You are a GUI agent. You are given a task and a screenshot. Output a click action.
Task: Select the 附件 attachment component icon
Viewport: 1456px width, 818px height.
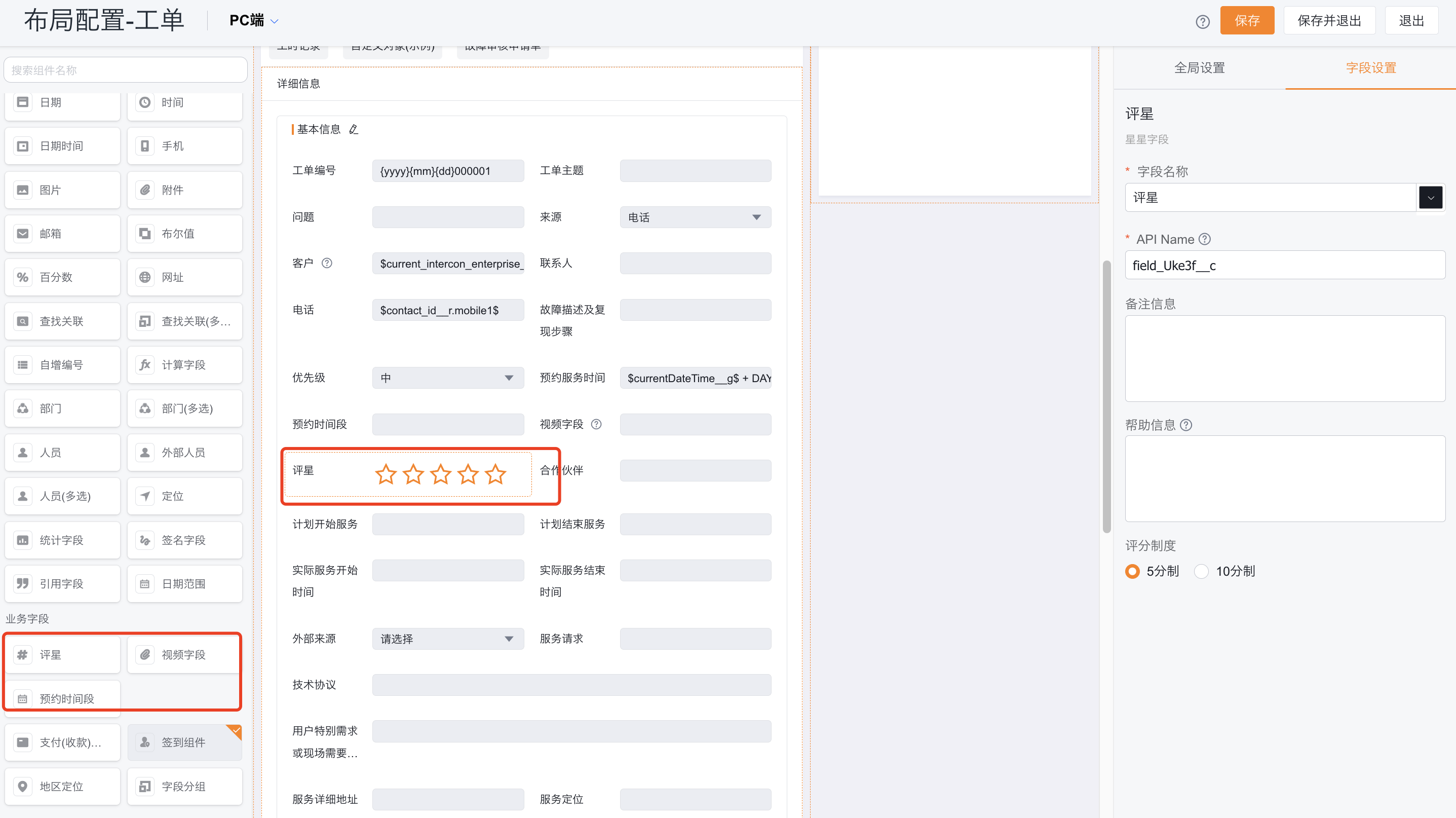[145, 190]
